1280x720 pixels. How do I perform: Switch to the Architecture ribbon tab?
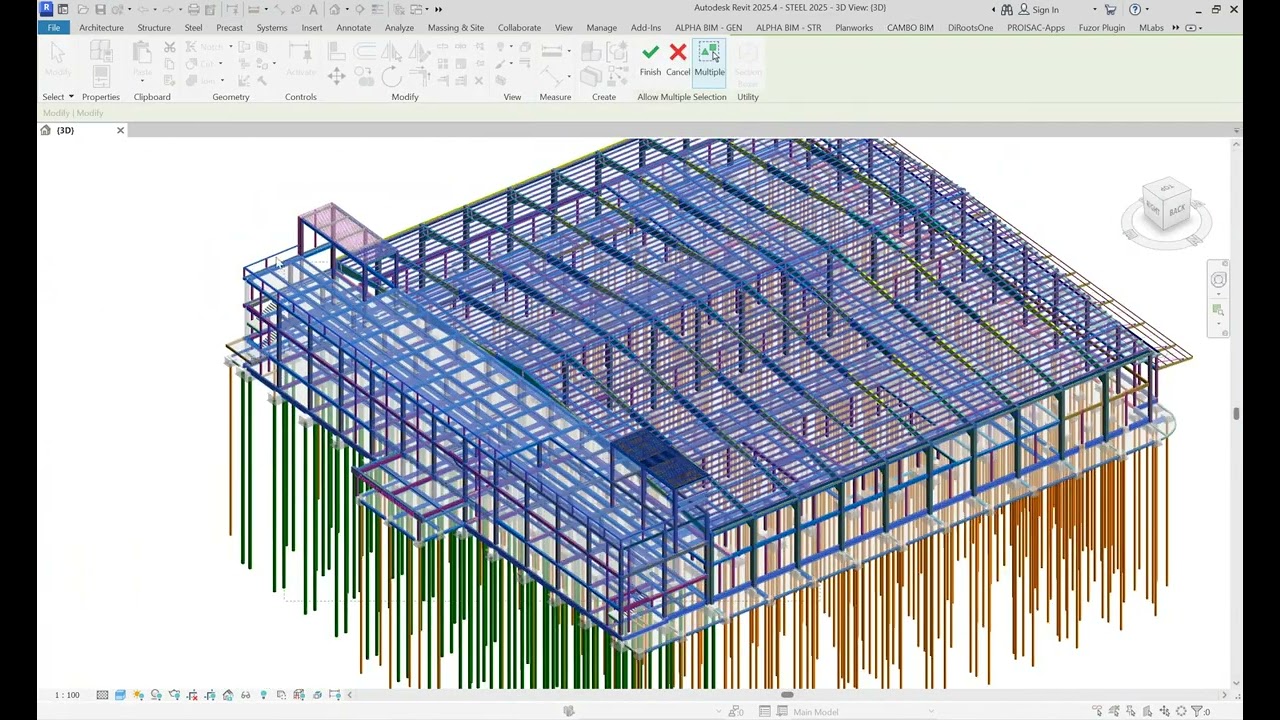coord(100,28)
